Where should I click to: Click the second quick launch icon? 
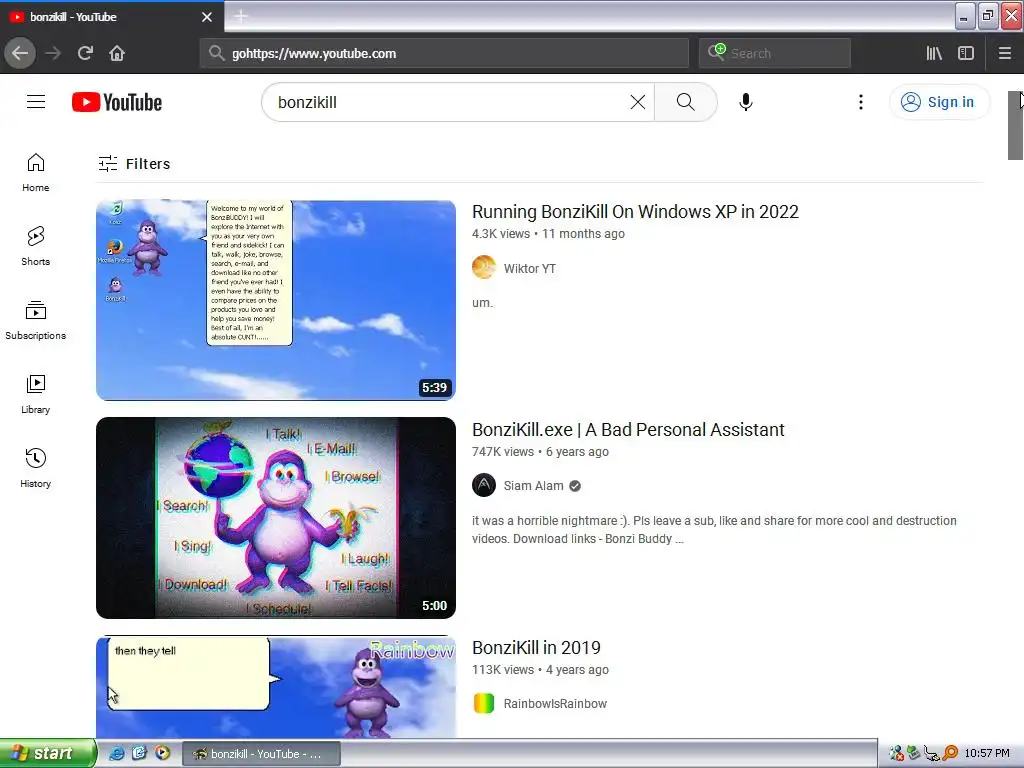(x=139, y=753)
